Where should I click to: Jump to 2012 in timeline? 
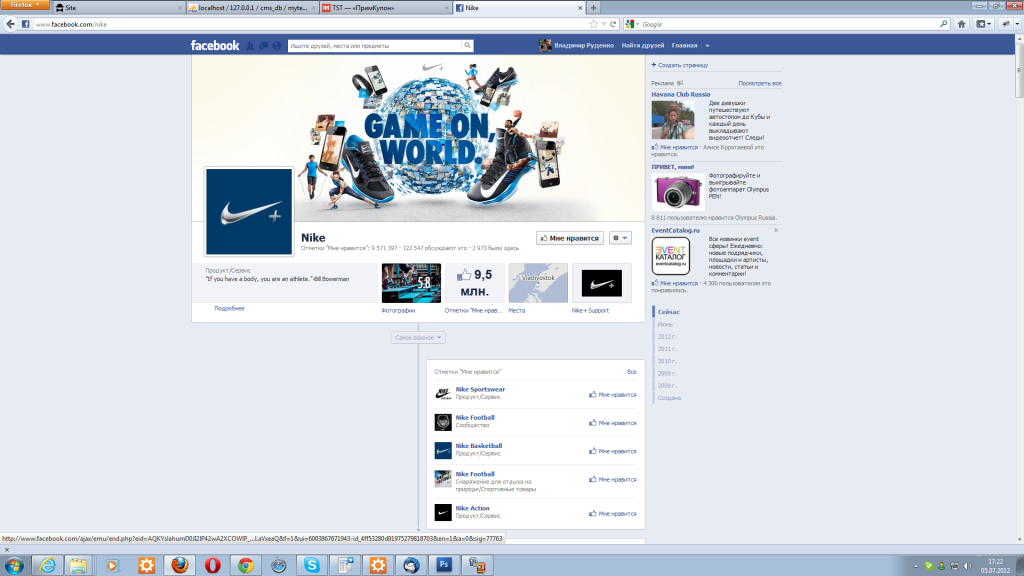667,337
